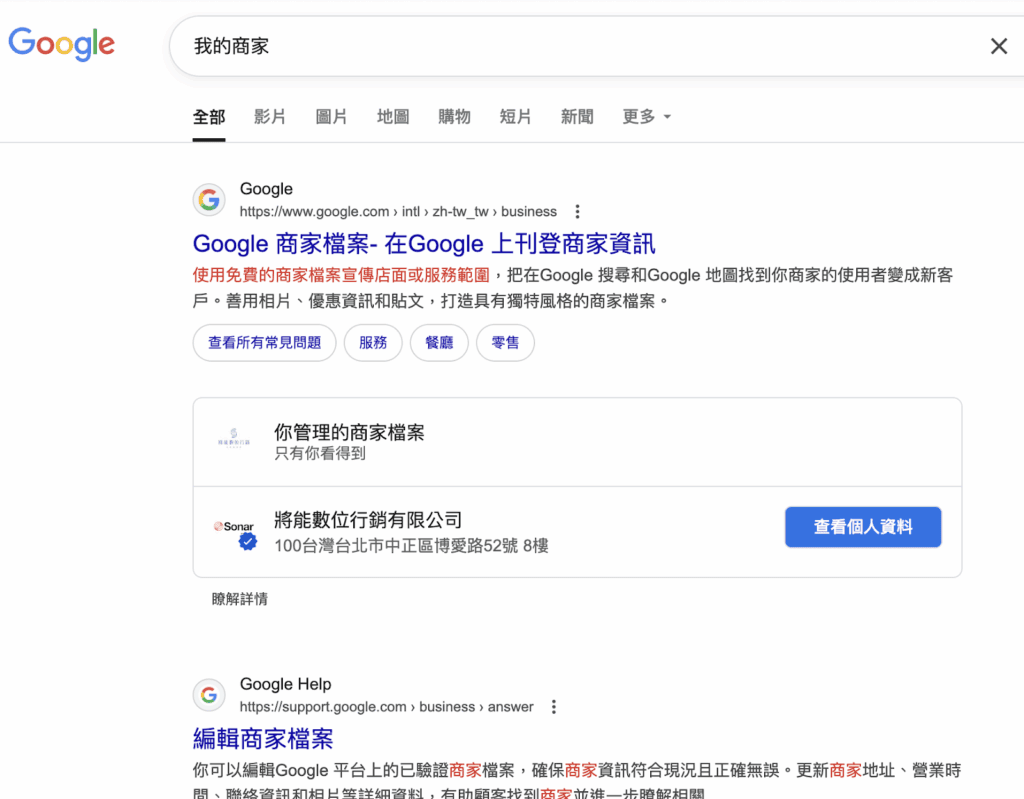Clear search with the X icon
Screen dimensions: 1024x799
pos(998,46)
